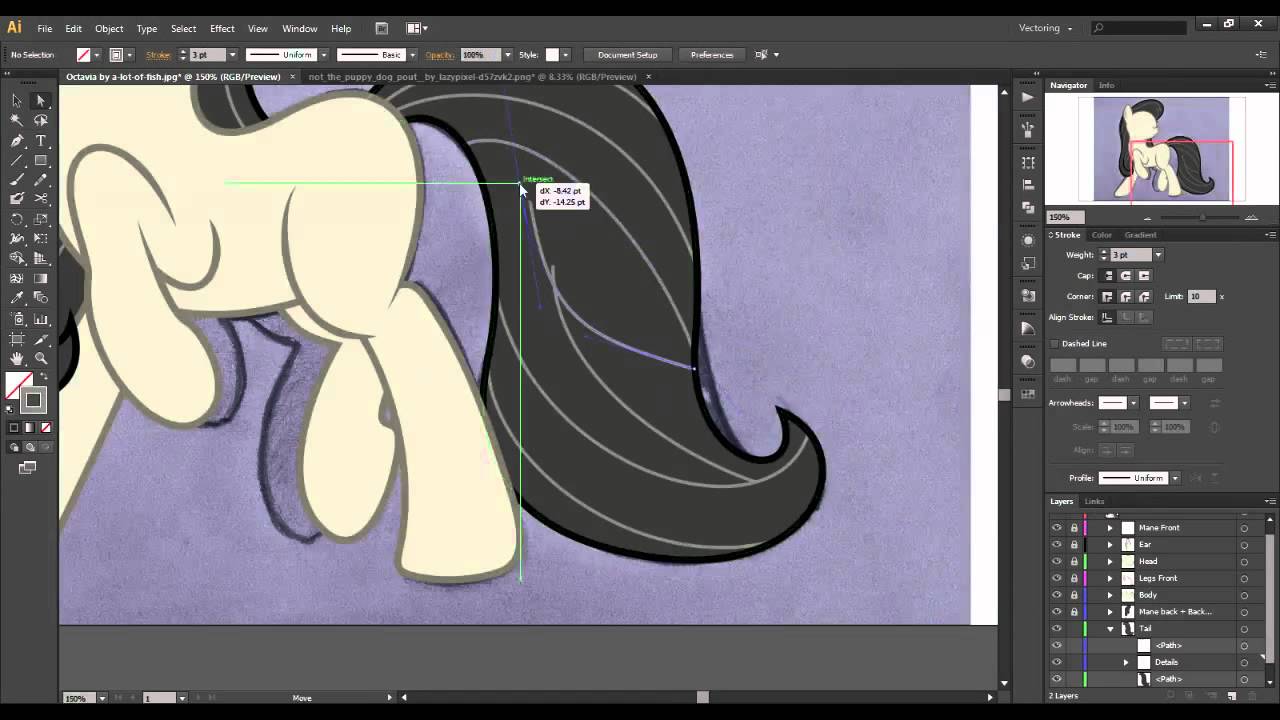
Task: Hide the Body layer
Action: 1056,594
